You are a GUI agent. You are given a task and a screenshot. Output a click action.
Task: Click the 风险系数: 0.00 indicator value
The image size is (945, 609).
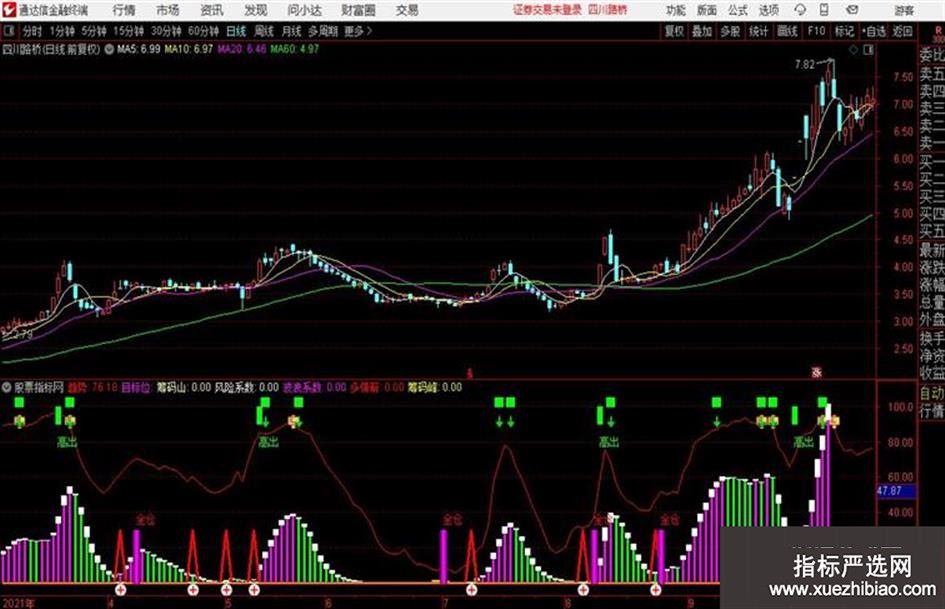click(247, 387)
